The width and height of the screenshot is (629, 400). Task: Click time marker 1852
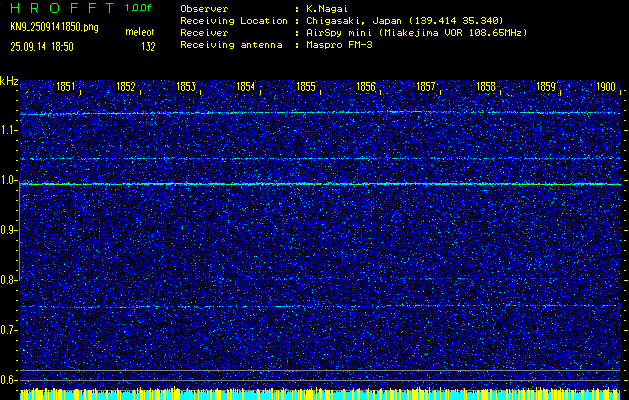[126, 87]
